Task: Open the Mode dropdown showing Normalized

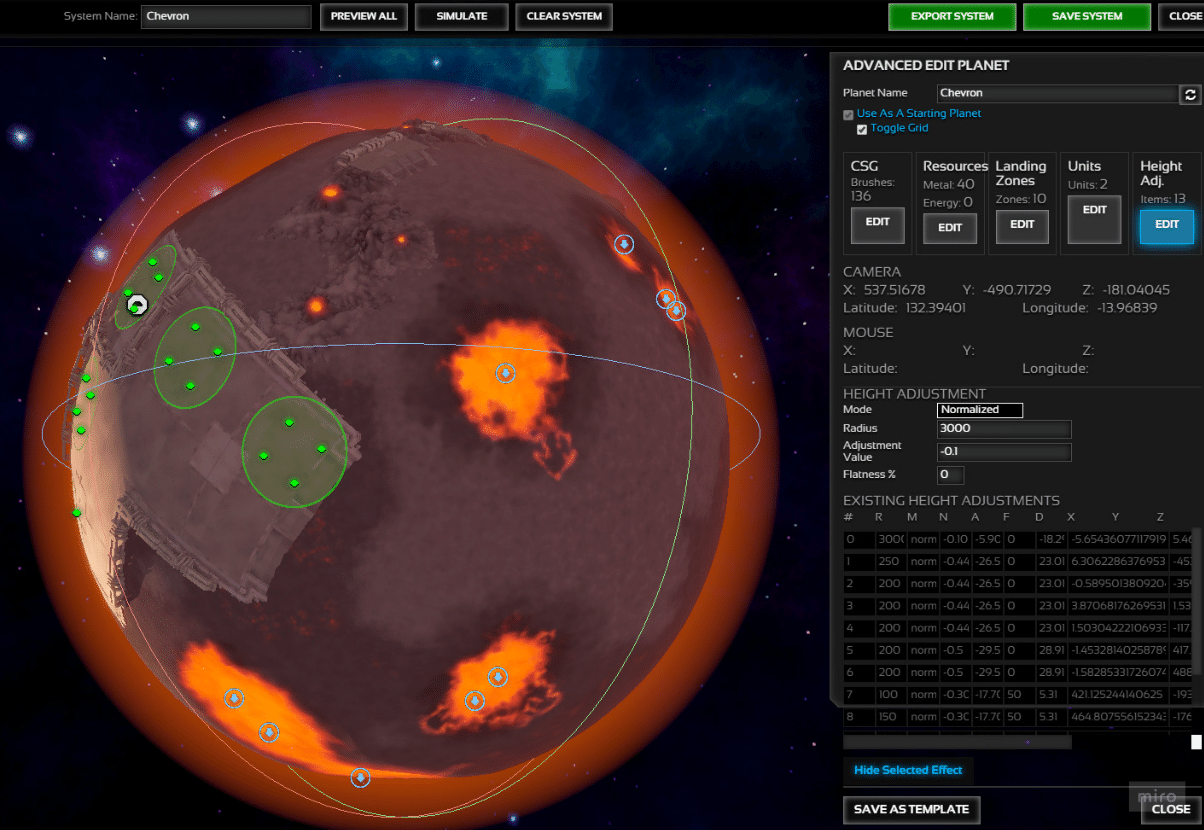Action: (x=980, y=410)
